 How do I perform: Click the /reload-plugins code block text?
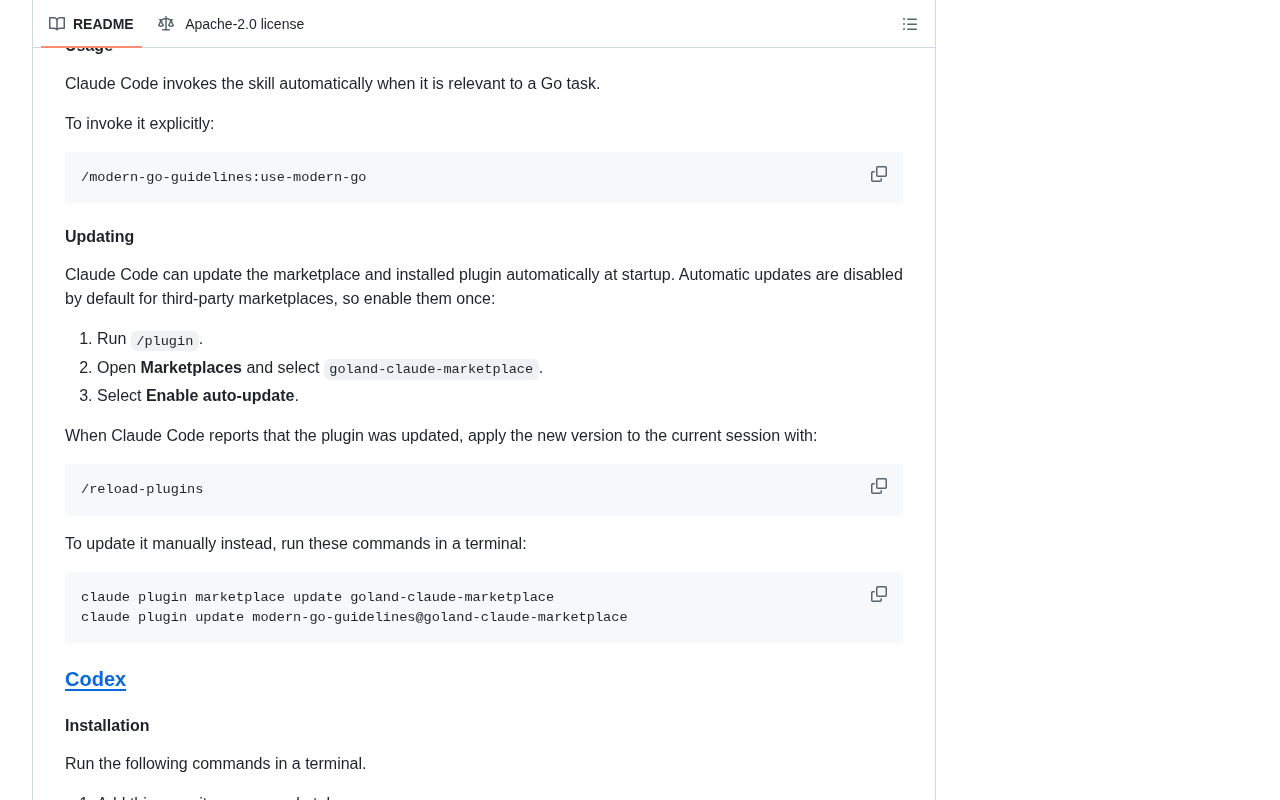click(x=142, y=489)
